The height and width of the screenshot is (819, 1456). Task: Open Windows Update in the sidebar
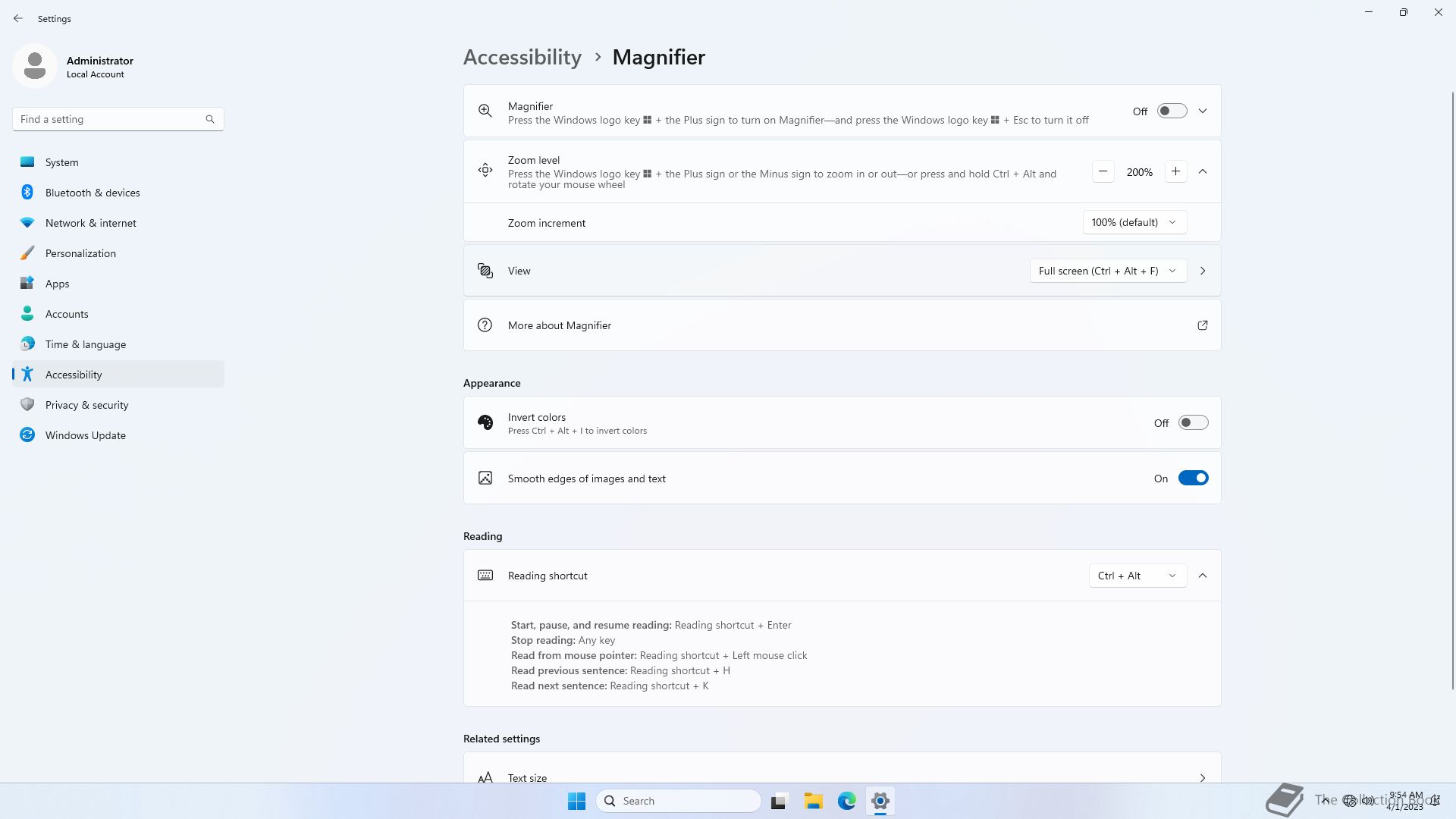pos(85,435)
